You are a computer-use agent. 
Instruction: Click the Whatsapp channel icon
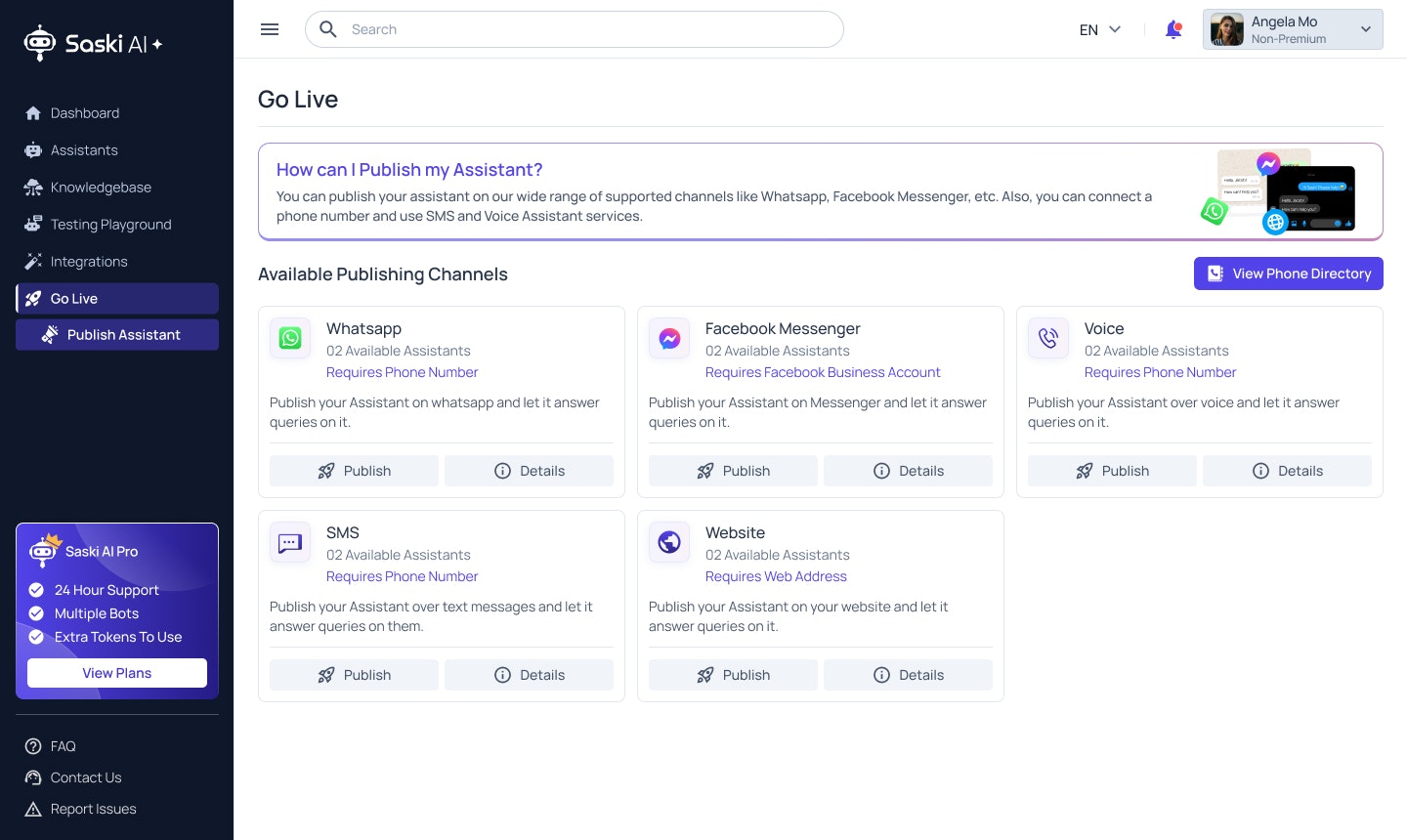coord(290,338)
